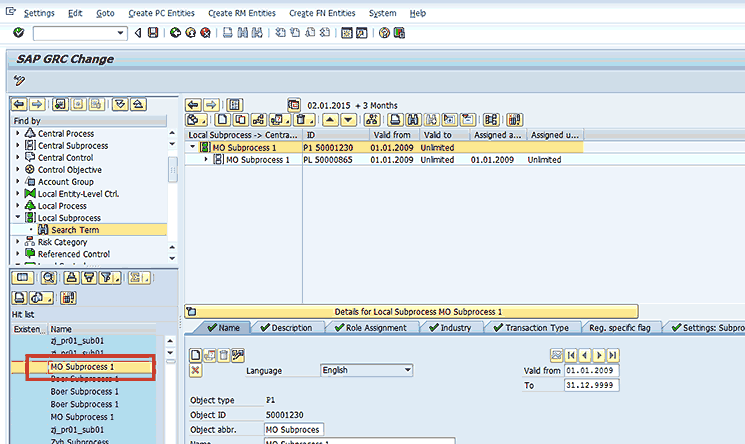The width and height of the screenshot is (745, 444).
Task: Click the red Cancel icon
Action: (x=205, y=33)
